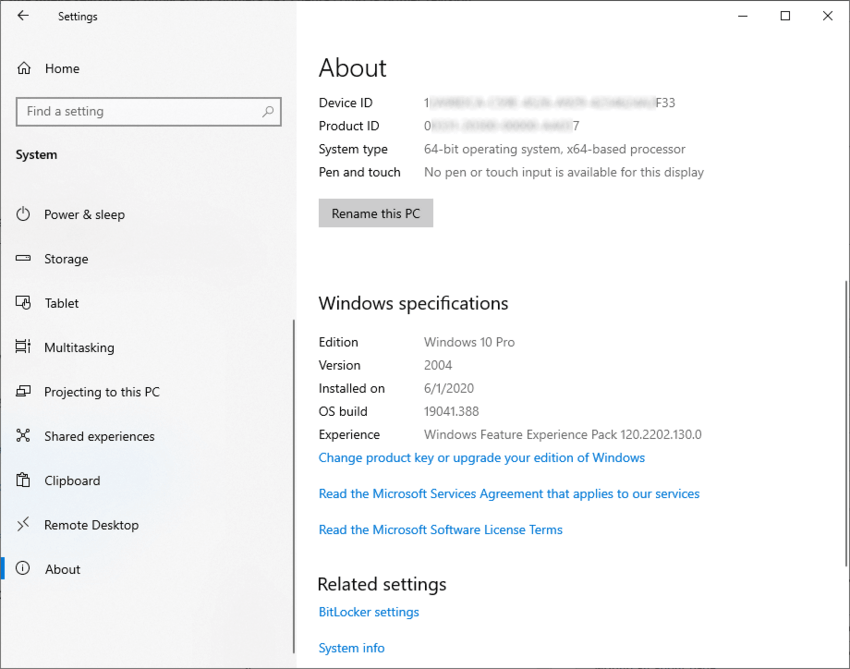Viewport: 850px width, 669px height.
Task: Click the Projecting to this PC icon
Action: pos(22,392)
